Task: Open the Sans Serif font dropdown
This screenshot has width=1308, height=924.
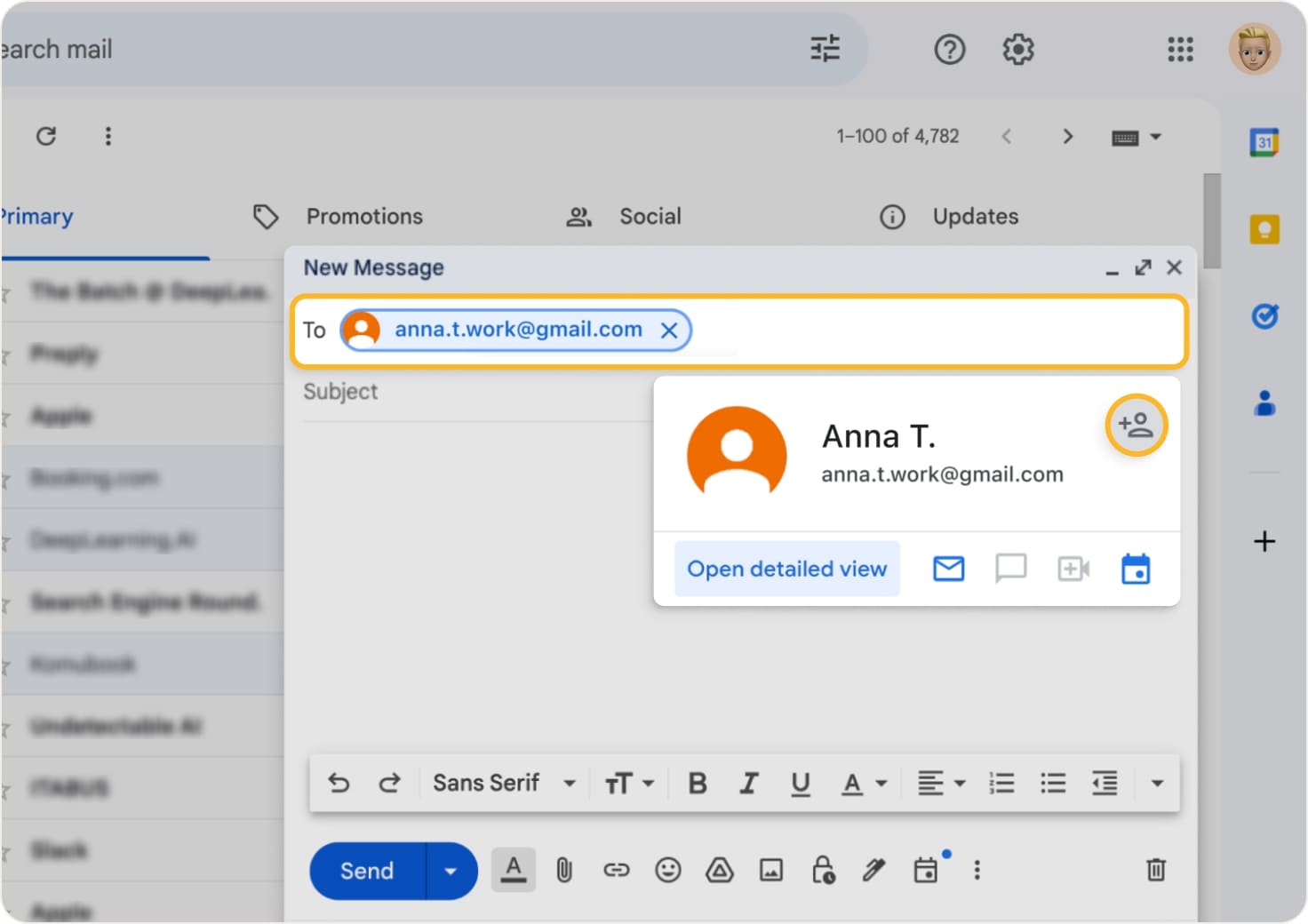Action: coord(502,783)
